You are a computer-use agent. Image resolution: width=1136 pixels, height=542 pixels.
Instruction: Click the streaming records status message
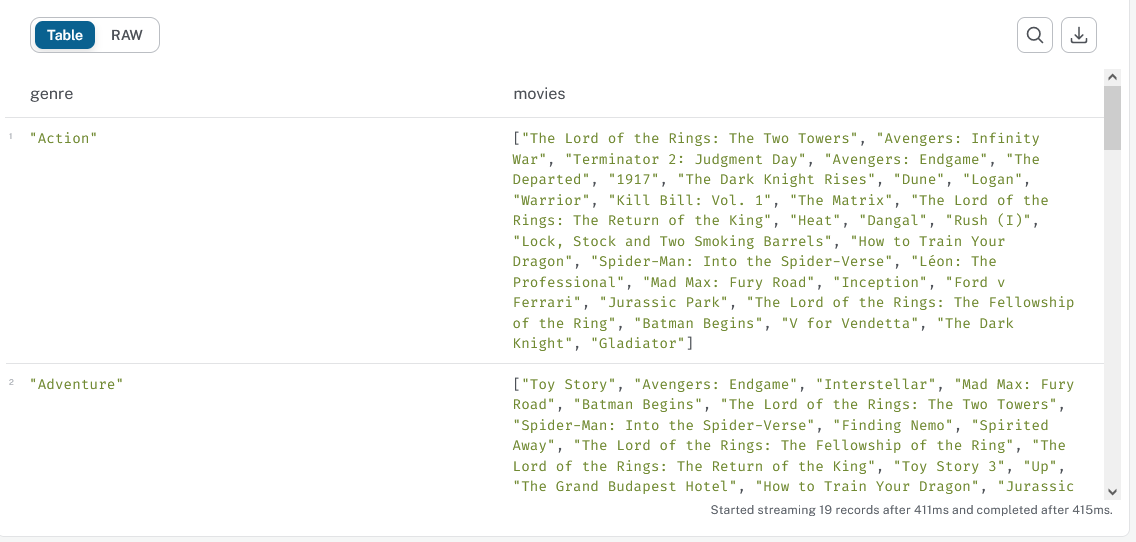[911, 510]
